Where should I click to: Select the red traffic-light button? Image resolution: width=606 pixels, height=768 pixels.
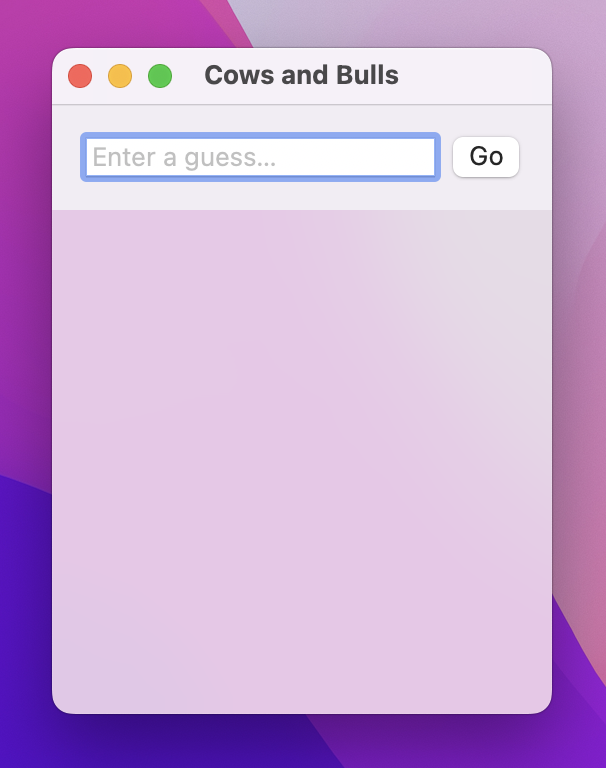pyautogui.click(x=80, y=76)
